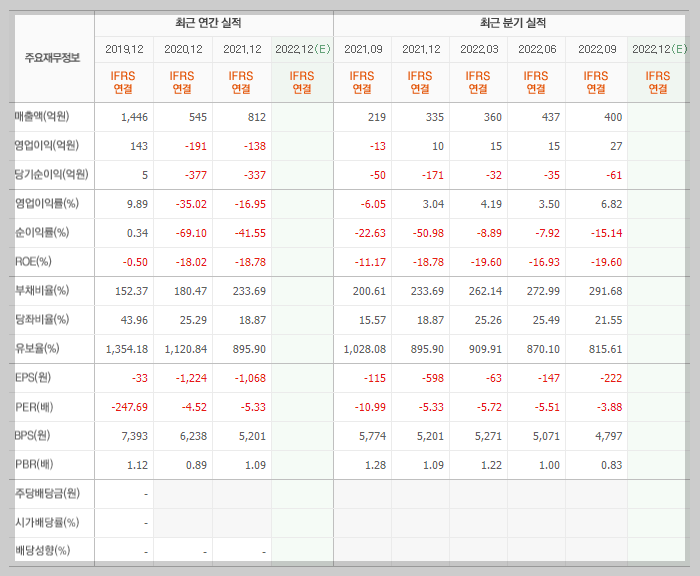The height and width of the screenshot is (576, 700).
Task: Select the 배당성향(%) row label
Action: point(42,551)
